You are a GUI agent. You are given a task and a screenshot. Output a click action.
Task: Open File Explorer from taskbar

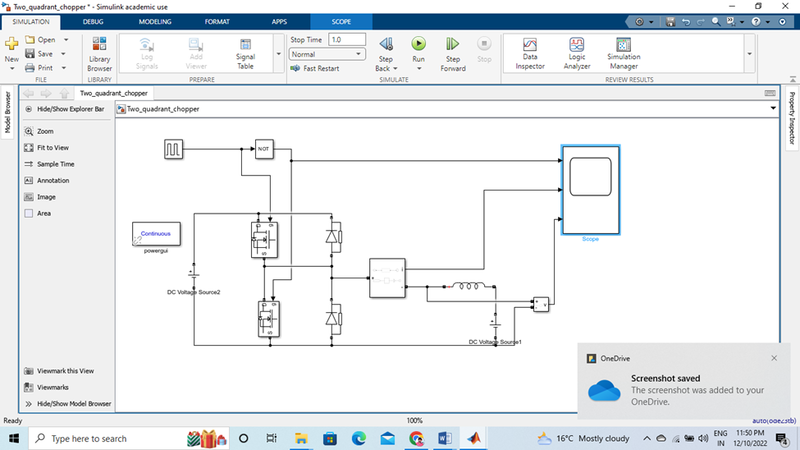301,438
